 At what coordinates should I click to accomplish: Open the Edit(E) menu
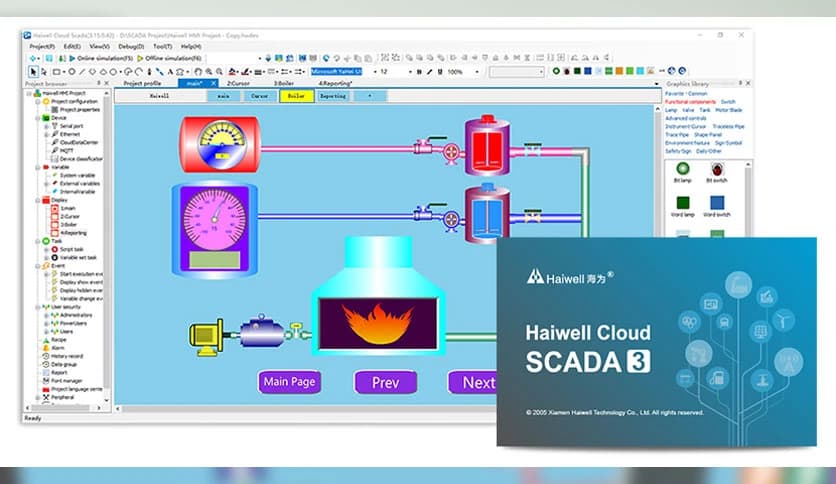(72, 47)
